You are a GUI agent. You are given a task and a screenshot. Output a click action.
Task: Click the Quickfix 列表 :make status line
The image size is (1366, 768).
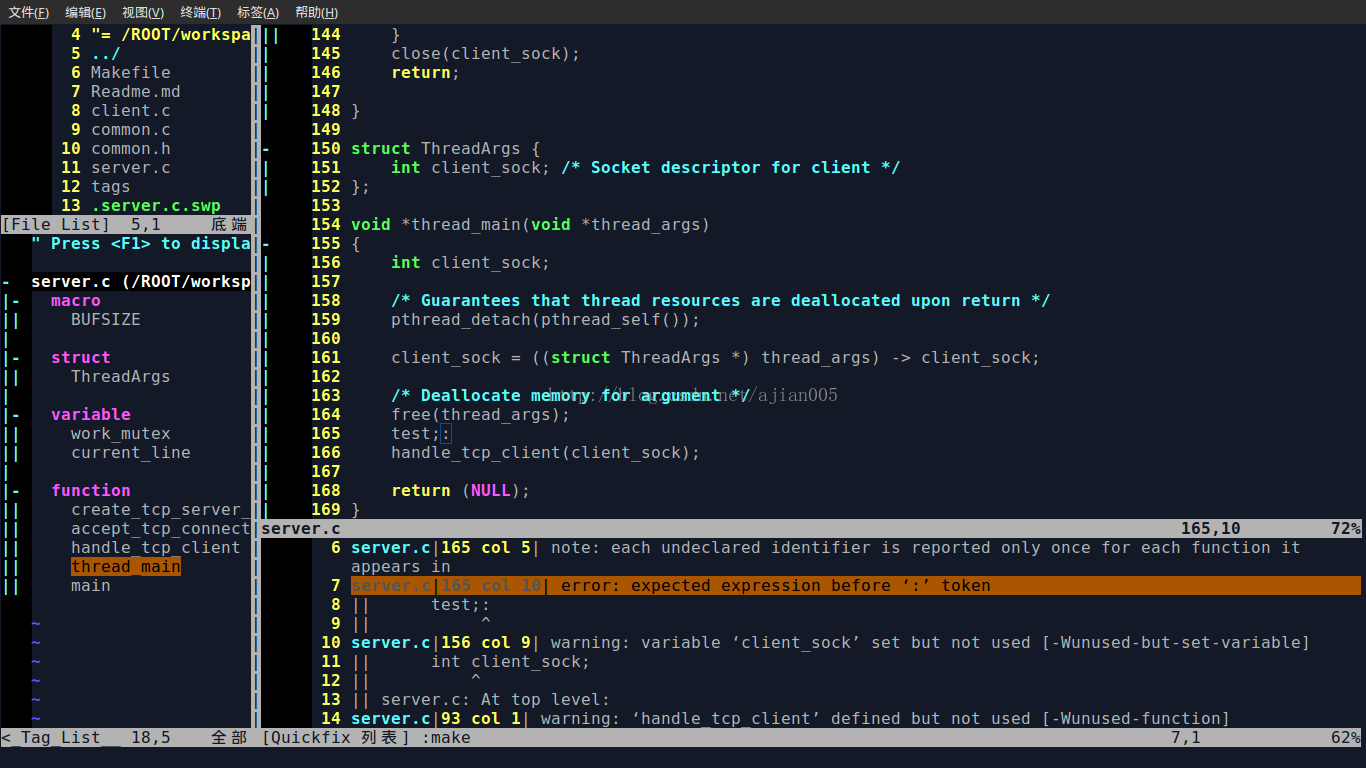811,738
